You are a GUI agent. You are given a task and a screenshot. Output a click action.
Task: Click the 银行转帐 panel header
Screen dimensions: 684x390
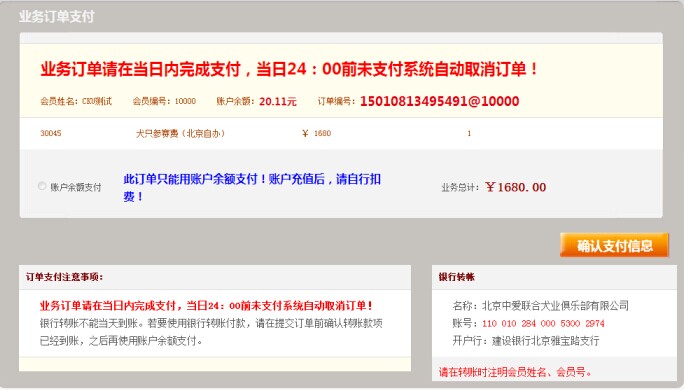457,277
